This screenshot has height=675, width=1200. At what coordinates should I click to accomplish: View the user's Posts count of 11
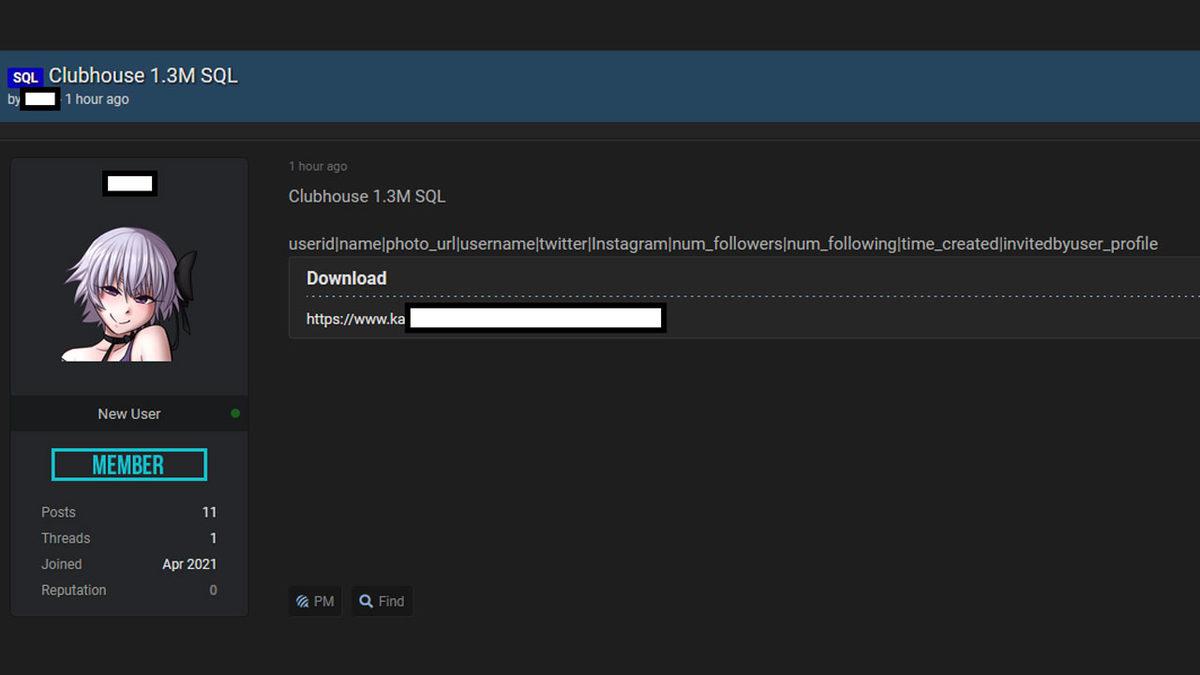[209, 512]
